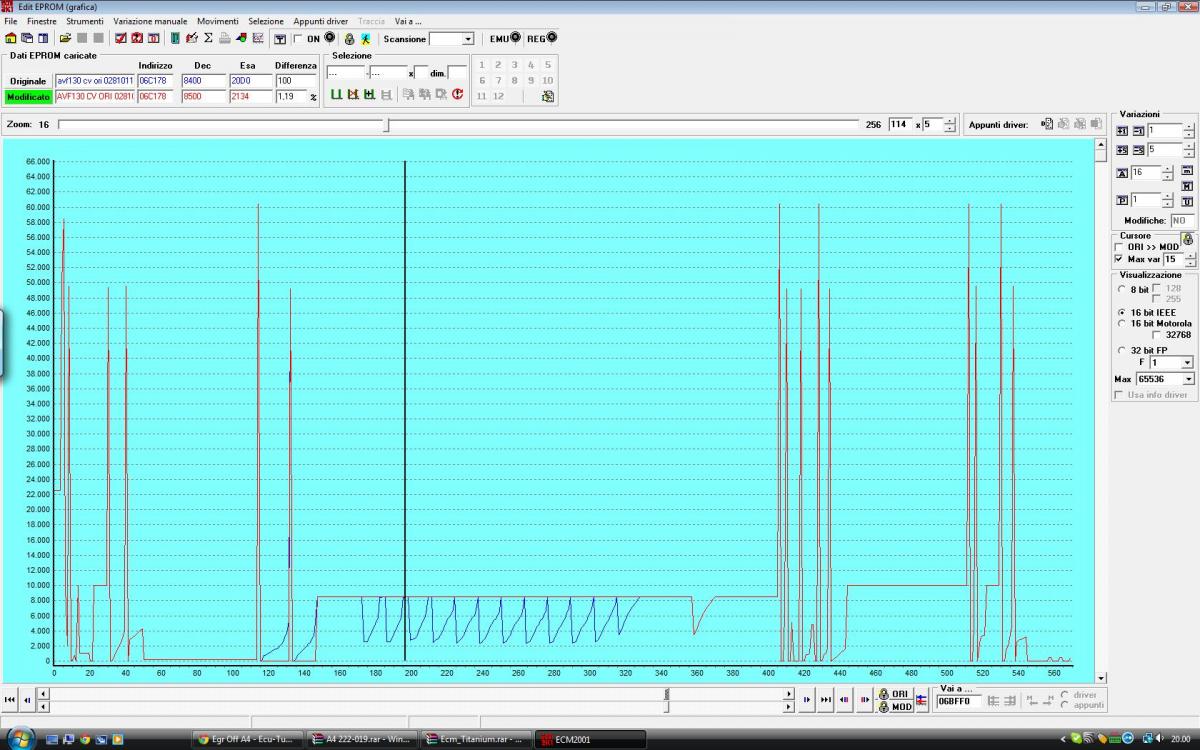Click the padlock icon next to ON
The width and height of the screenshot is (1200, 750).
click(349, 39)
